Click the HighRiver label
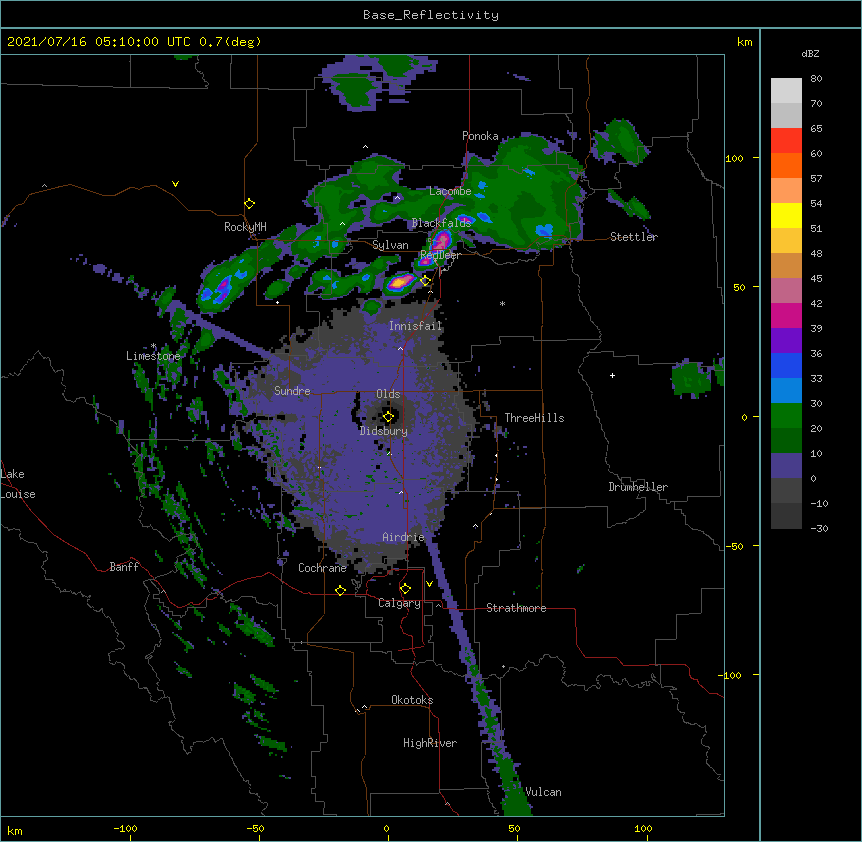 (x=430, y=743)
